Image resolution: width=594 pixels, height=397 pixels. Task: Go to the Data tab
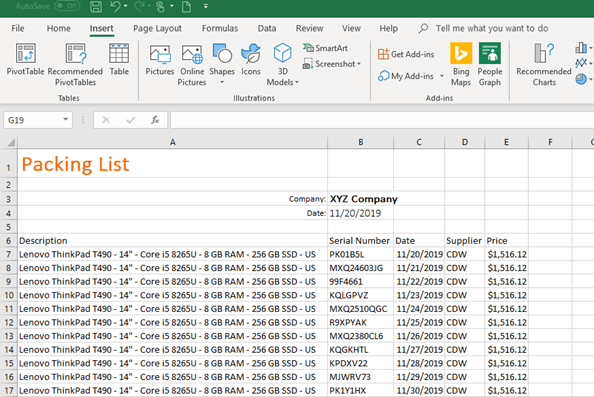(267, 28)
